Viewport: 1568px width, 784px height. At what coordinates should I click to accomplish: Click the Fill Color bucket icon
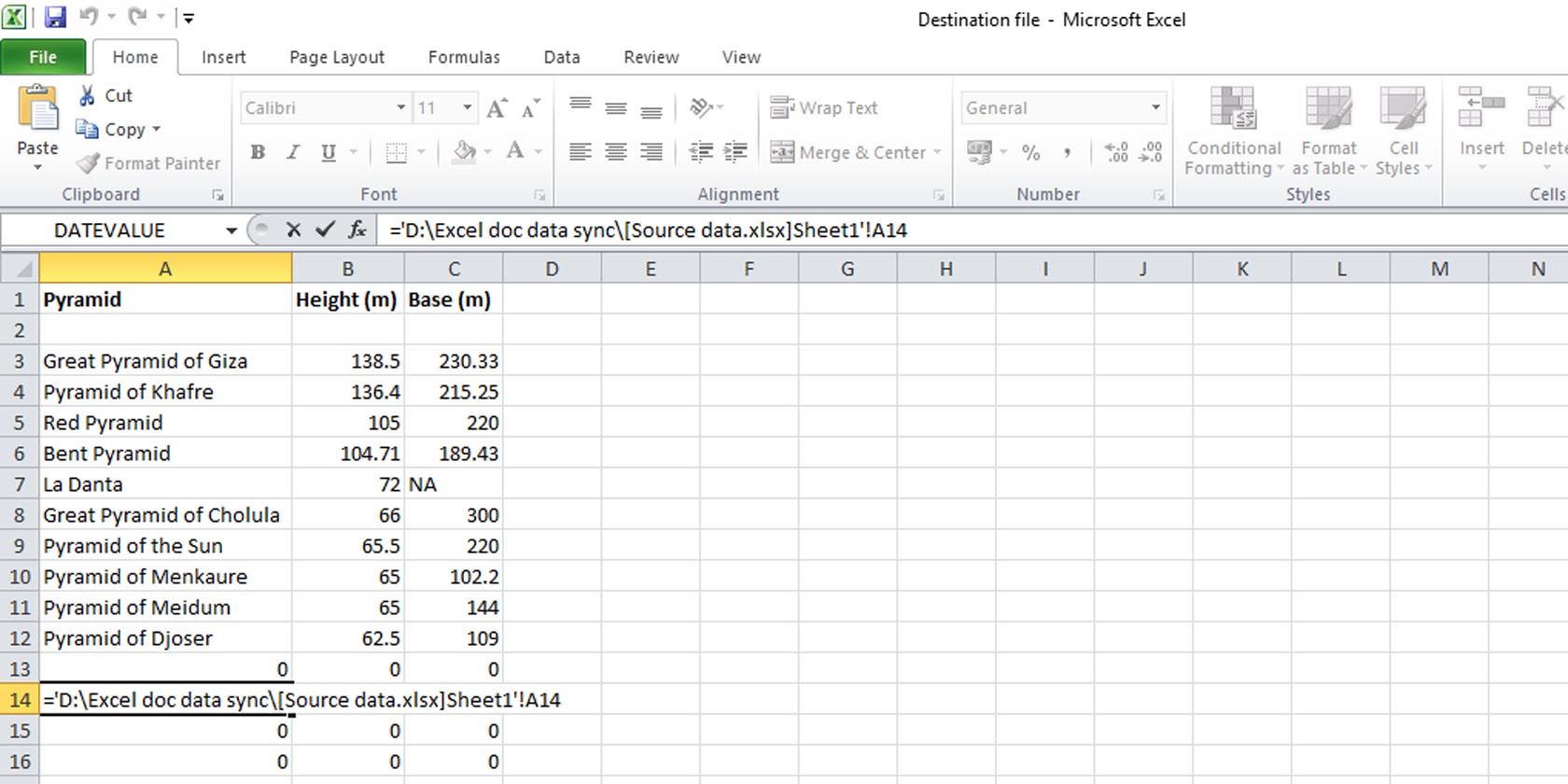464,152
